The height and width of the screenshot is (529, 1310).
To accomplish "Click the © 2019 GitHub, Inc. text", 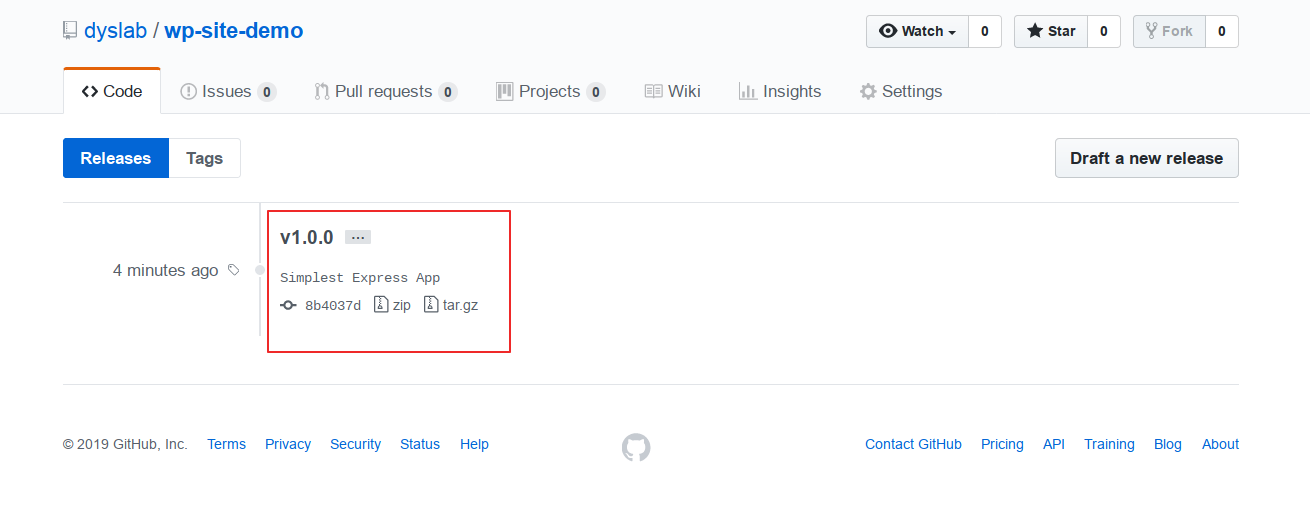I will [x=125, y=444].
